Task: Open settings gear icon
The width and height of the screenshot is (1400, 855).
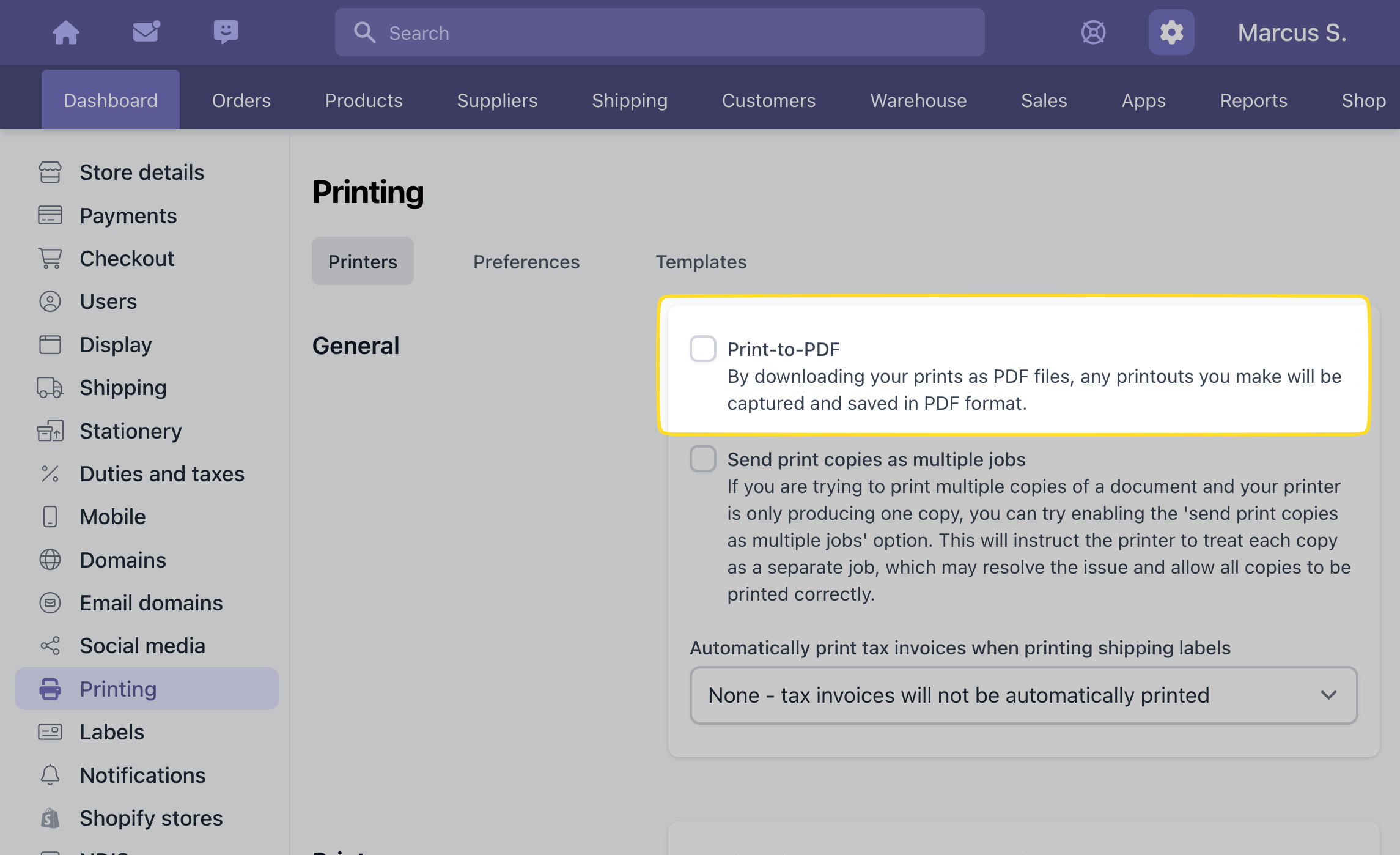Action: tap(1171, 32)
